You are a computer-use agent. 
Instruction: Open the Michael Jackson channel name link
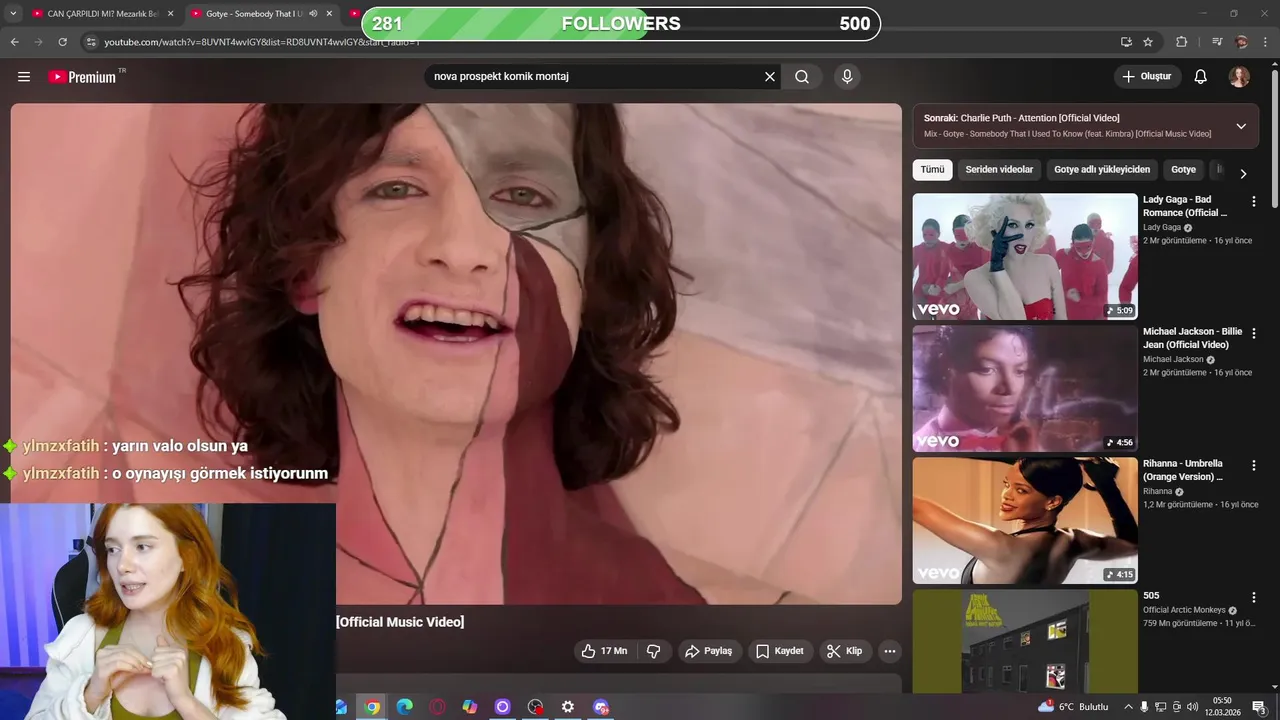[1173, 360]
